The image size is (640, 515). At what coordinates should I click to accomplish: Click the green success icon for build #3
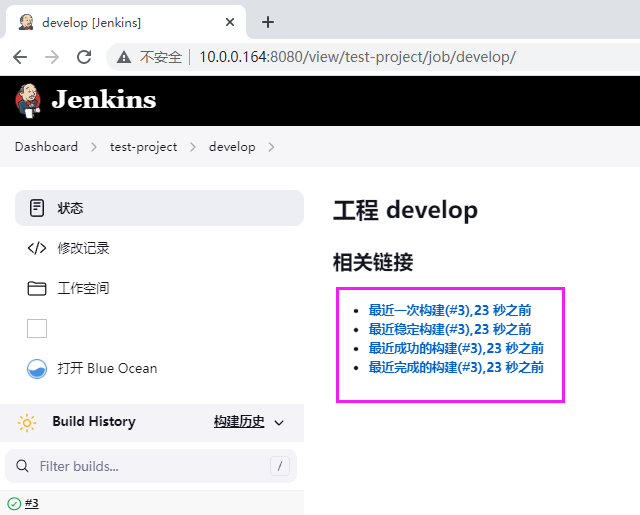pyautogui.click(x=14, y=504)
